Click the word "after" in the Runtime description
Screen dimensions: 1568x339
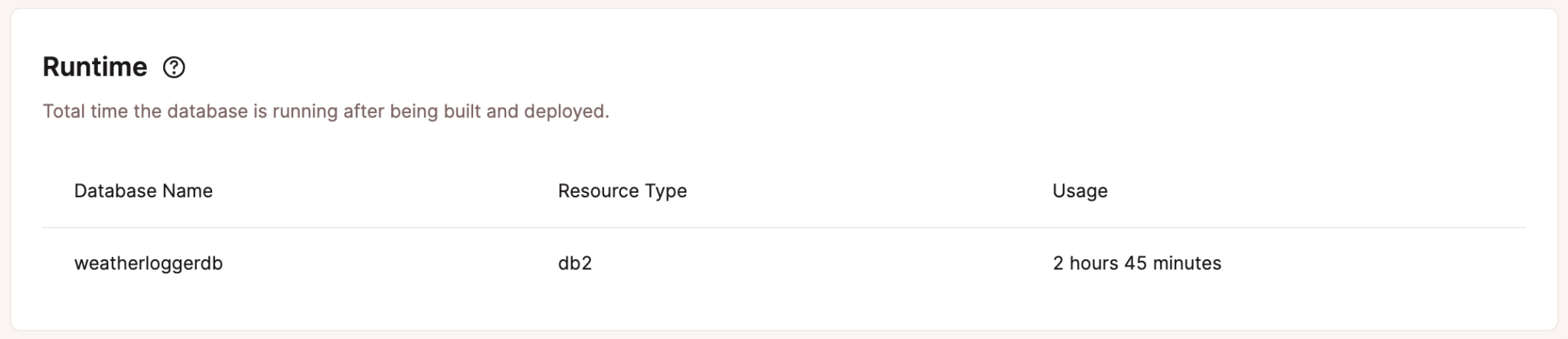tap(364, 112)
